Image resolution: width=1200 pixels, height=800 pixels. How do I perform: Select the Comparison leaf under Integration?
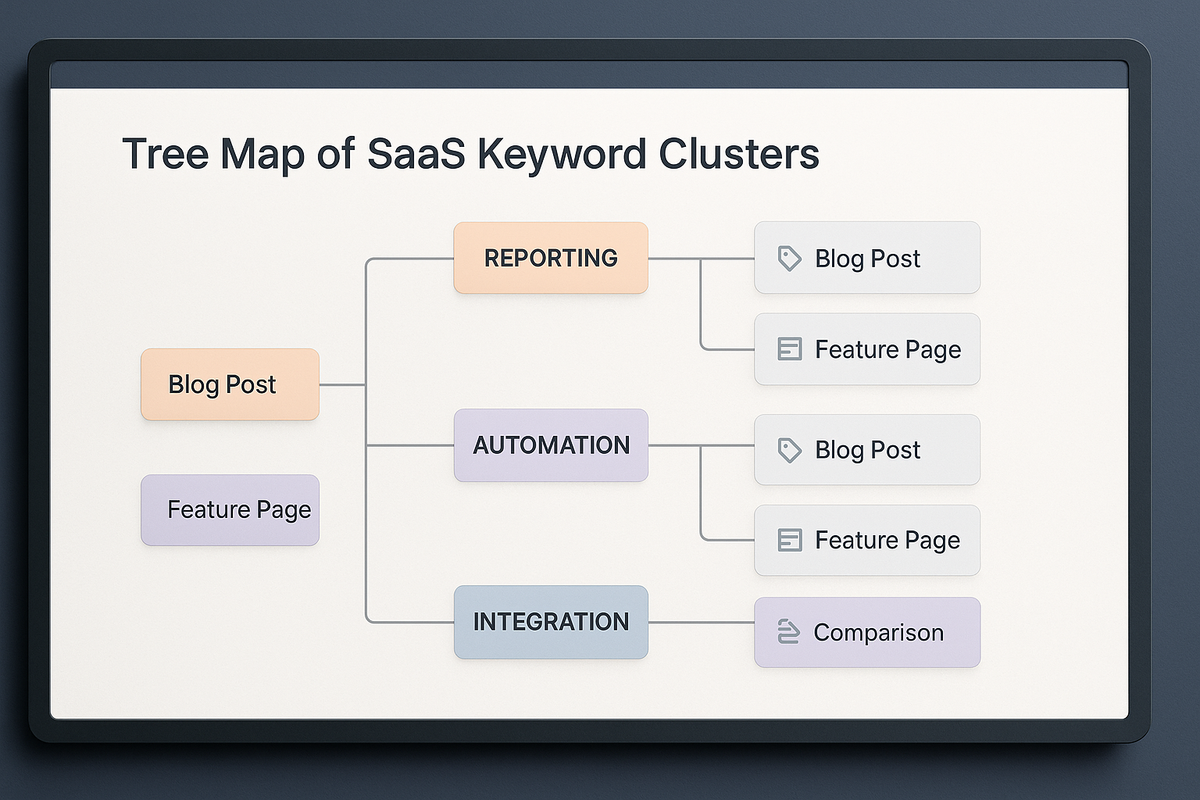[867, 632]
